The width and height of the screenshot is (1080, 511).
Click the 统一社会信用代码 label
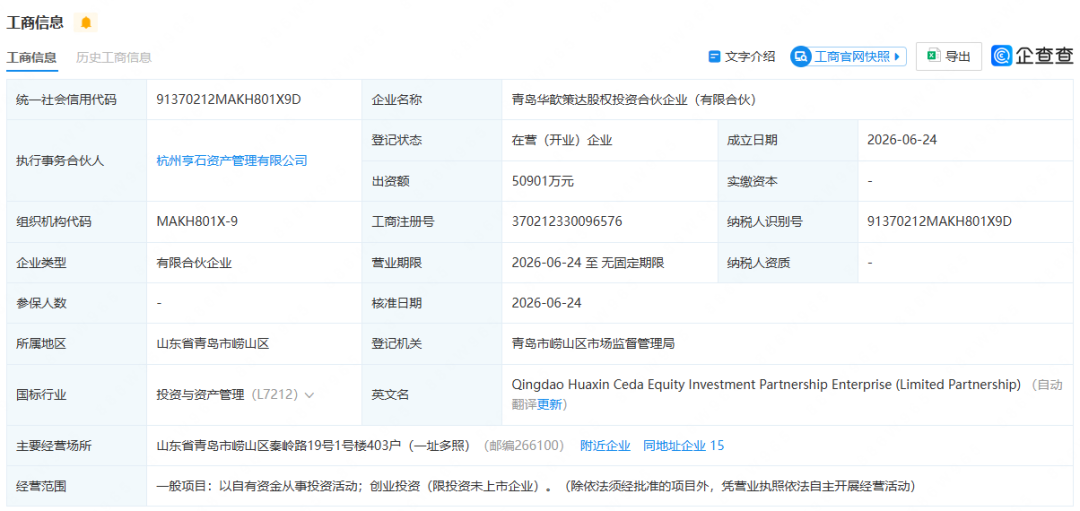[66, 99]
